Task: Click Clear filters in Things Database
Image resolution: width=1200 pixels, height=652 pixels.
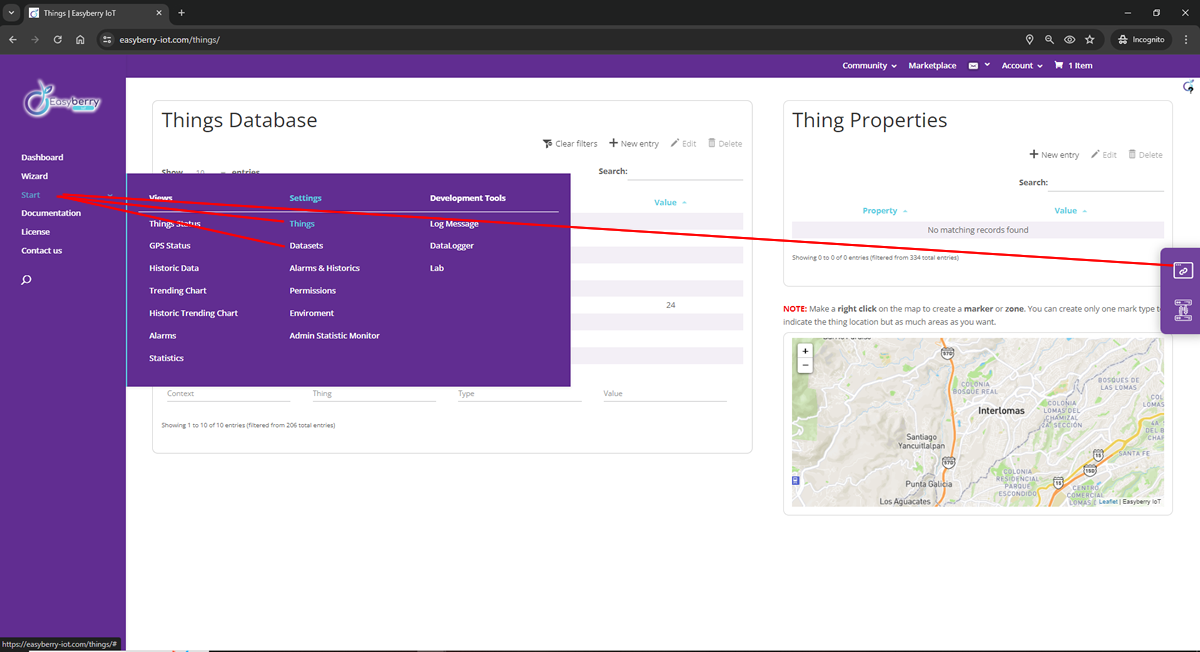Action: click(x=570, y=144)
